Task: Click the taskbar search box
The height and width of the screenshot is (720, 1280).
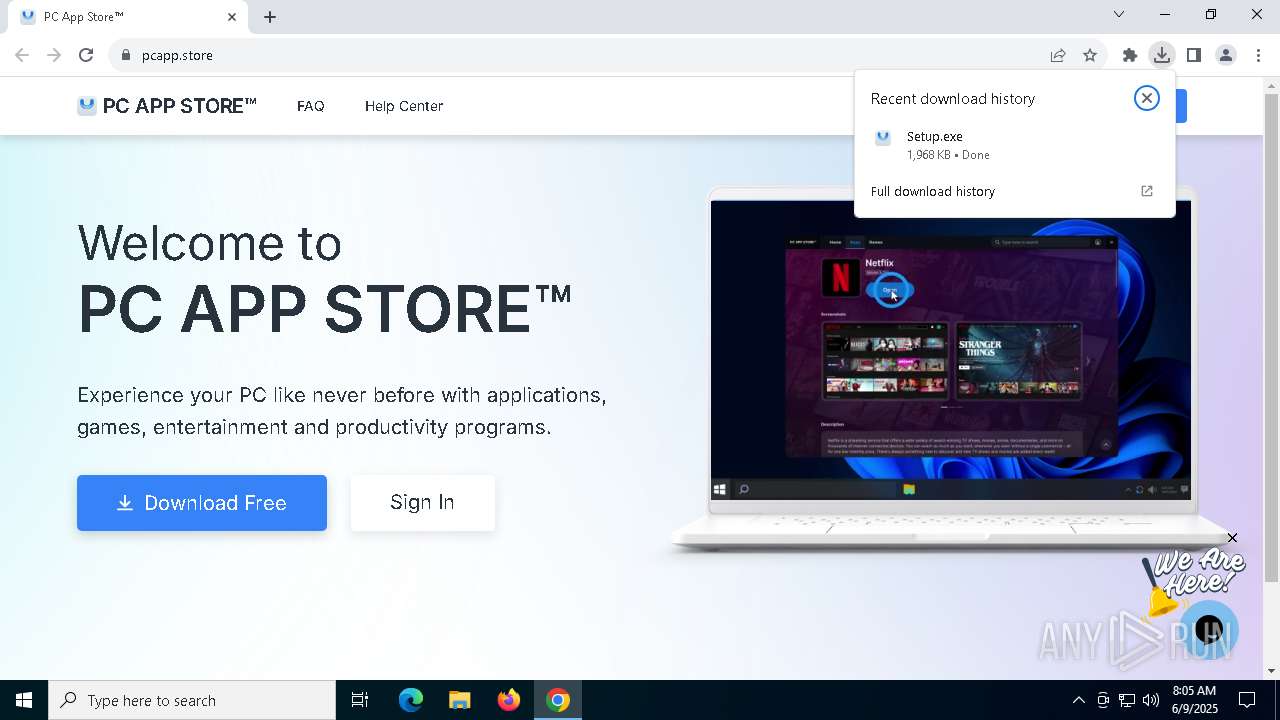Action: coord(192,700)
